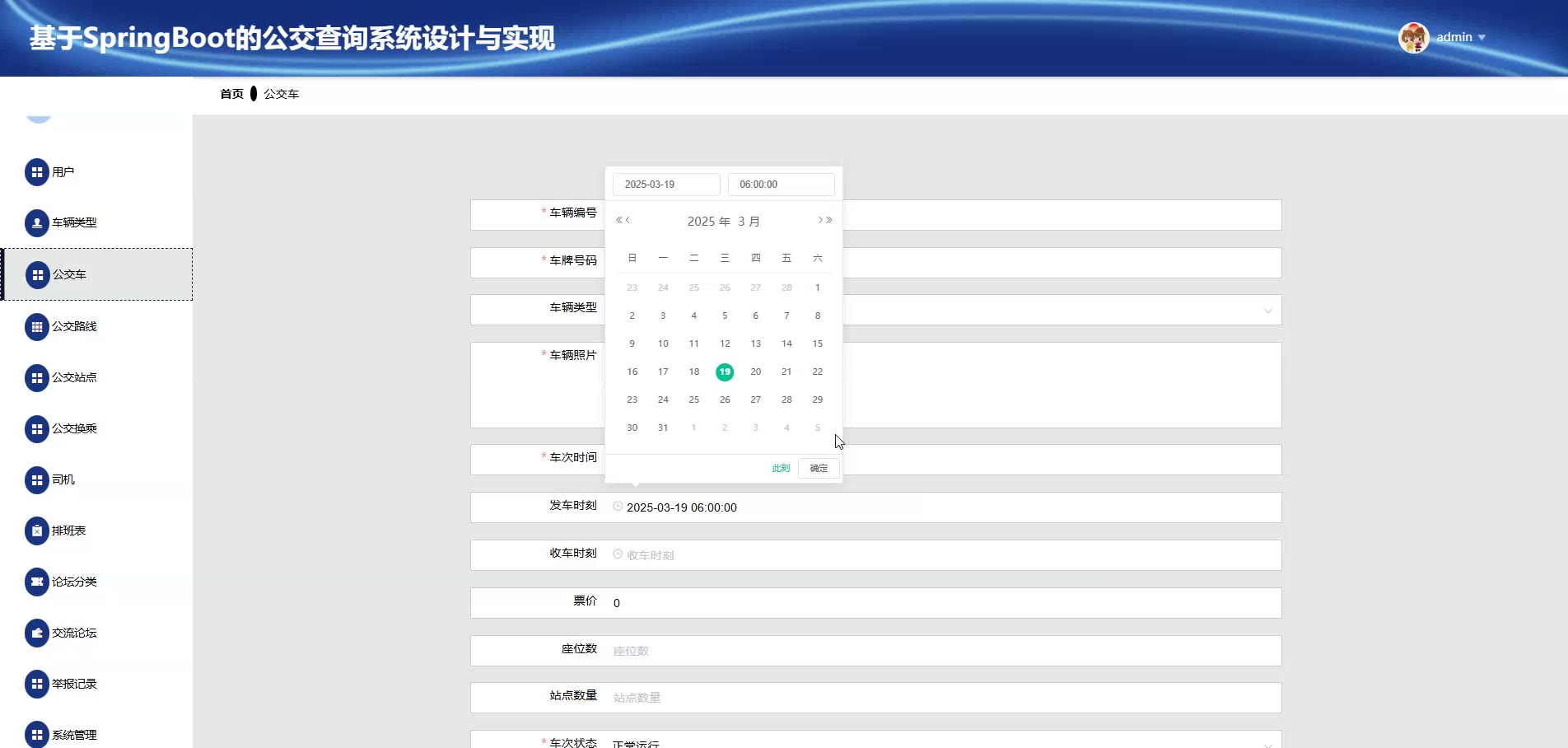Pick day 9 in the calendar
This screenshot has width=1568, height=748.
tap(632, 344)
